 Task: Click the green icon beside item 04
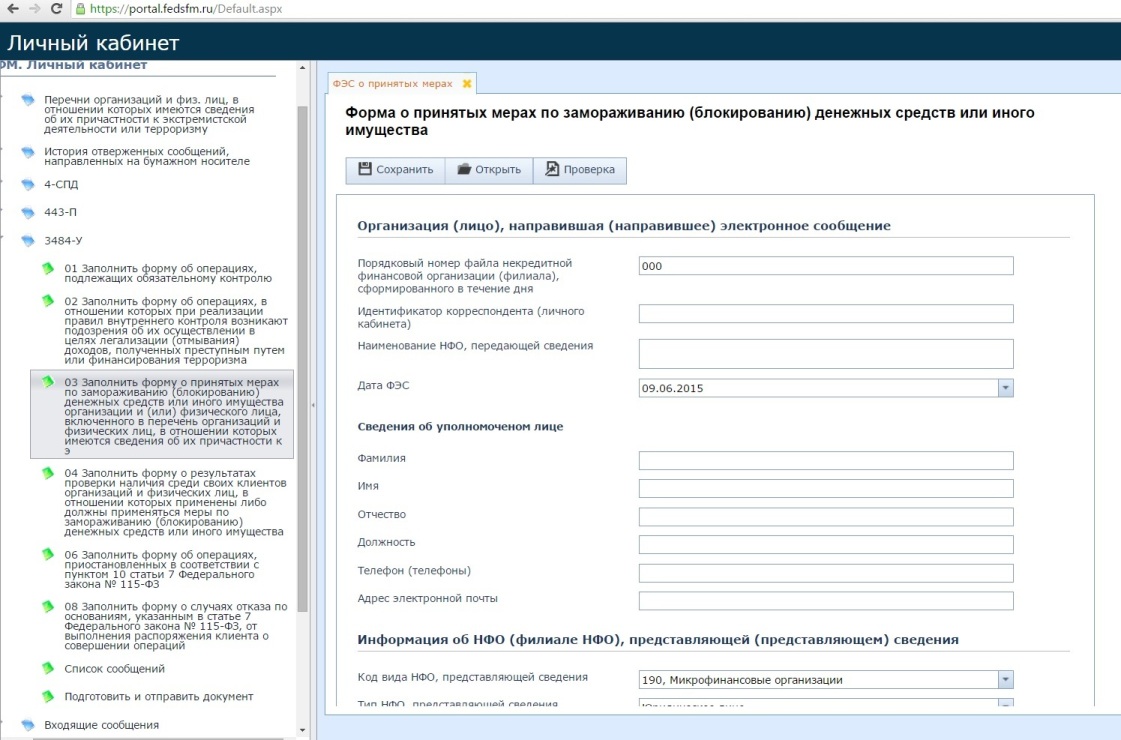coord(48,473)
